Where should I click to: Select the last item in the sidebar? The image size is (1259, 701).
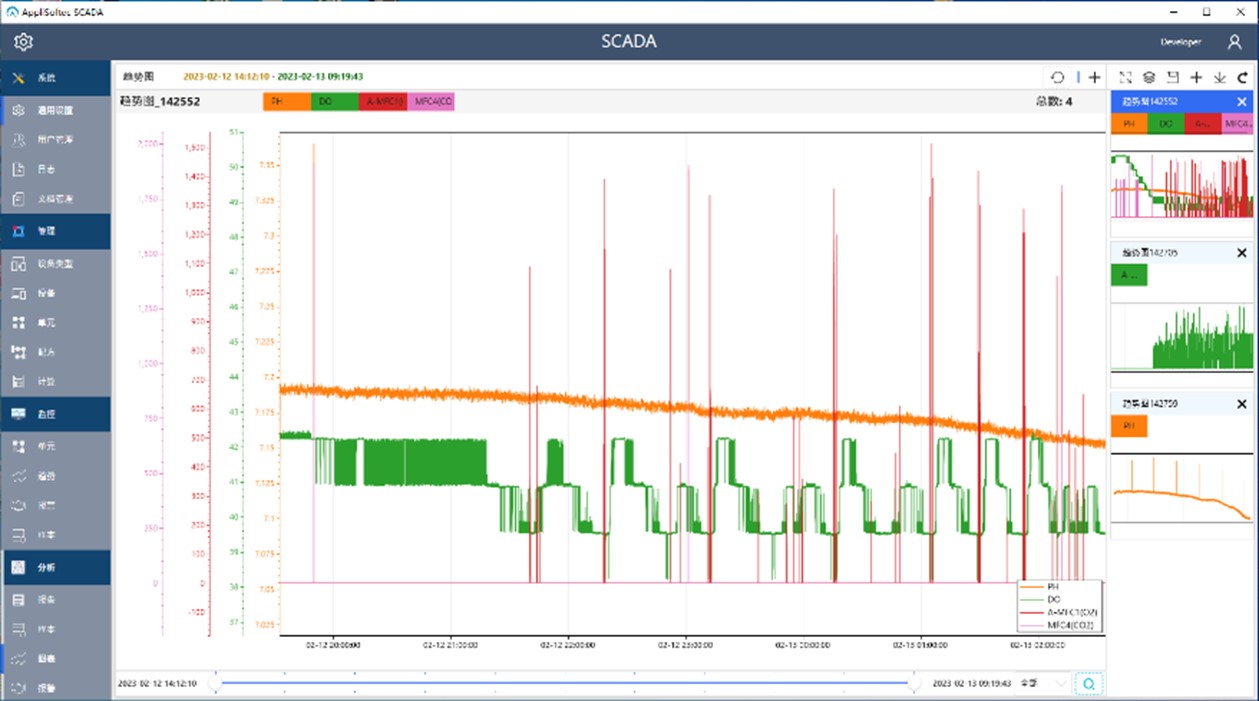[56, 688]
